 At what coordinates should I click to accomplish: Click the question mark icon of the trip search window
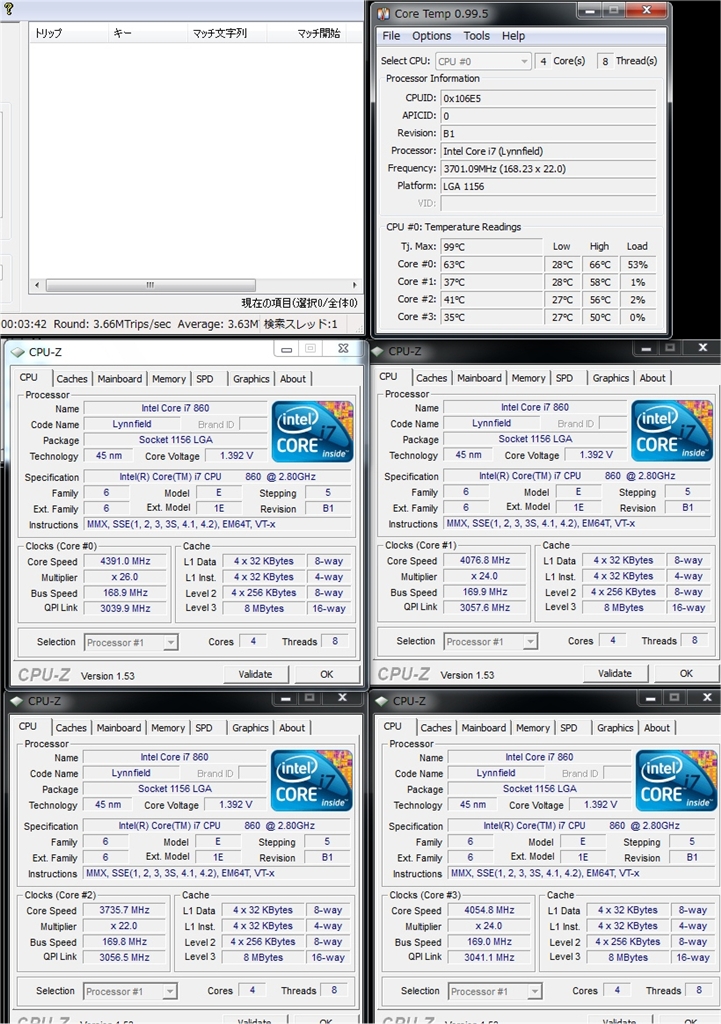8,8
